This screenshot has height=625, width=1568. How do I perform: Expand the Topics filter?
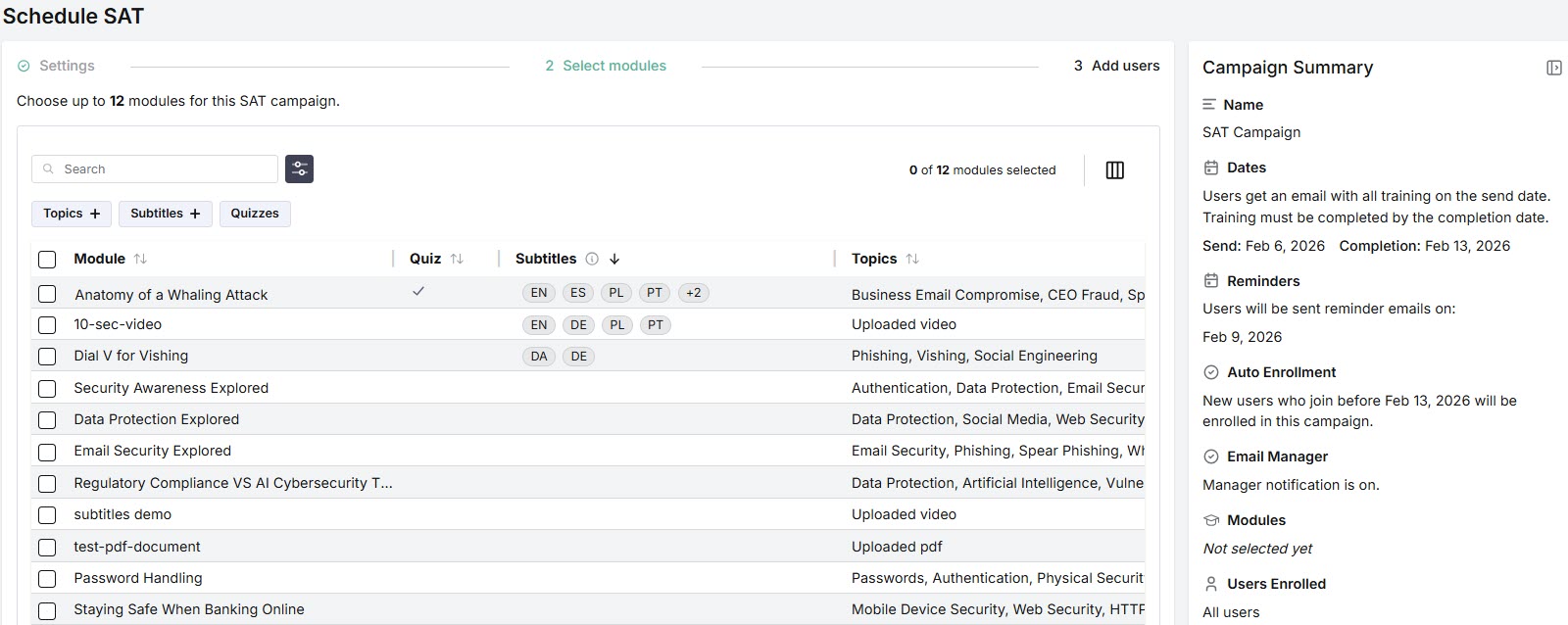[72, 214]
